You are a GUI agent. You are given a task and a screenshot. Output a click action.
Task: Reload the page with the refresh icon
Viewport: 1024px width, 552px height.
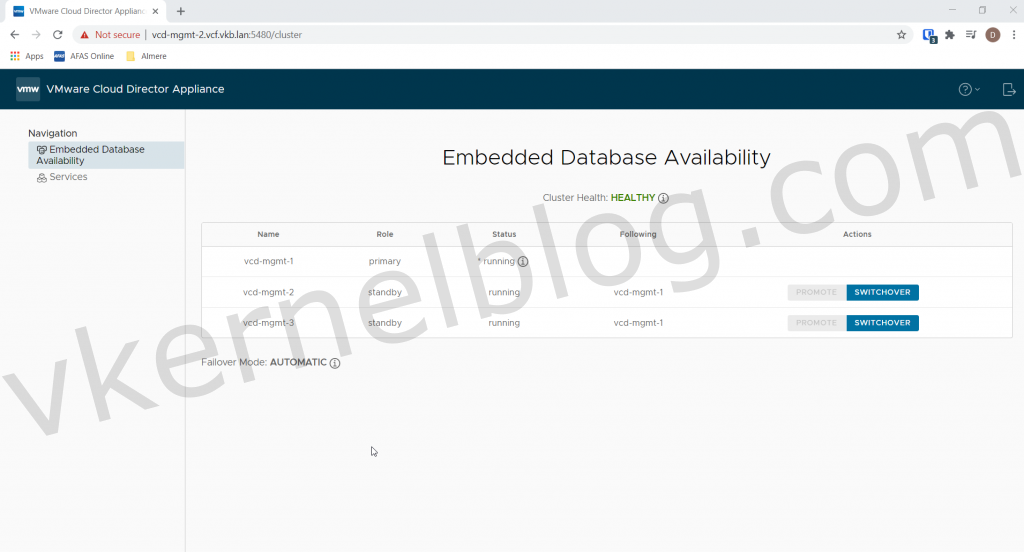(58, 34)
